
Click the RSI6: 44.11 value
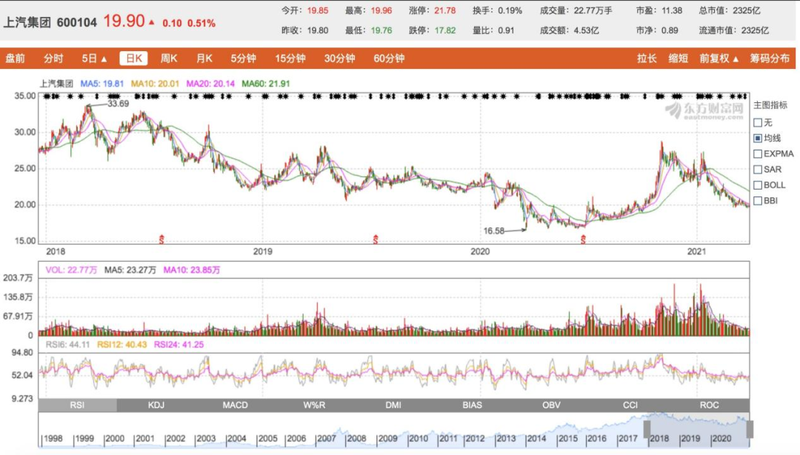point(67,345)
